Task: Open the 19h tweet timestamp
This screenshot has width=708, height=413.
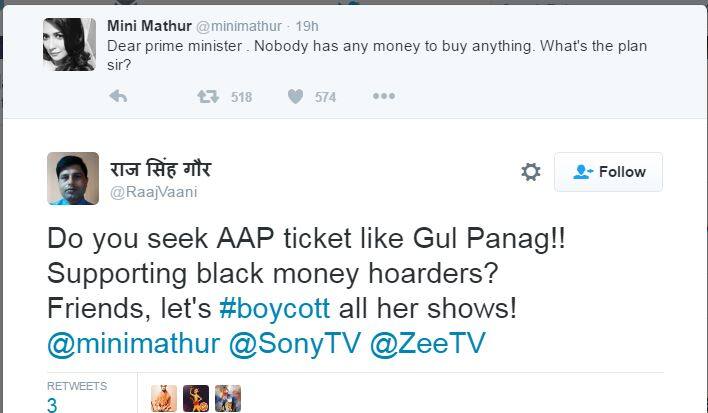Action: pos(306,24)
